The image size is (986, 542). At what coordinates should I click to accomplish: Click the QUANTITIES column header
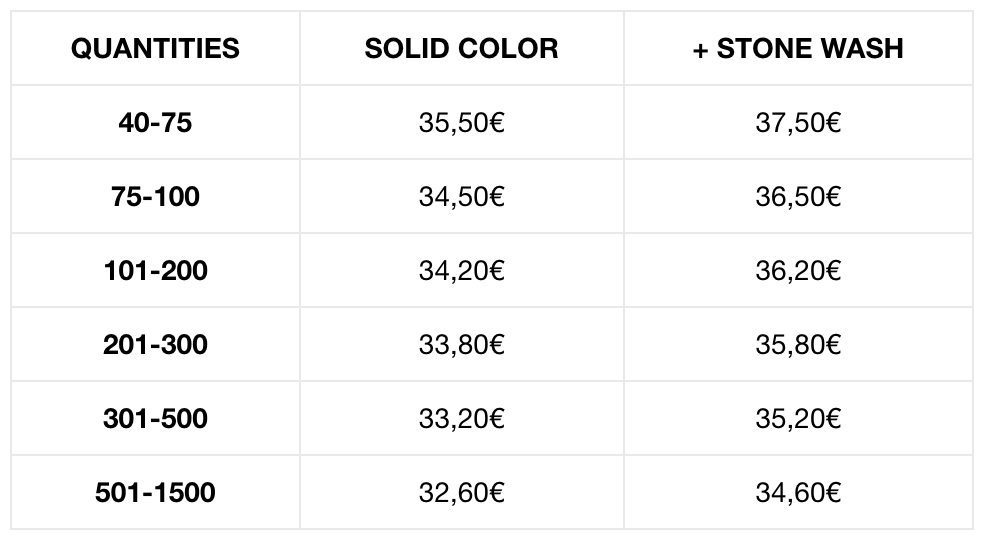[155, 48]
